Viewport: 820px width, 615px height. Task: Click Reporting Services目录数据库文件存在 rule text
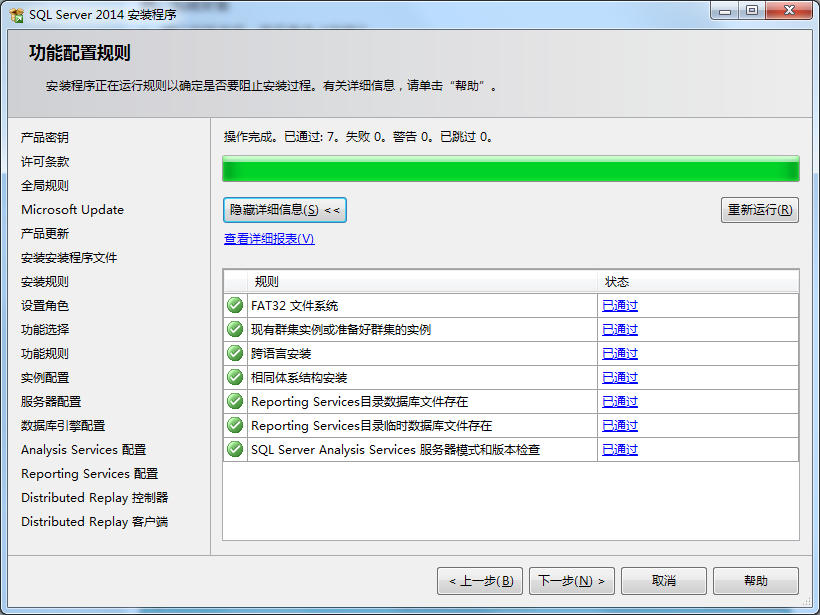[x=359, y=402]
